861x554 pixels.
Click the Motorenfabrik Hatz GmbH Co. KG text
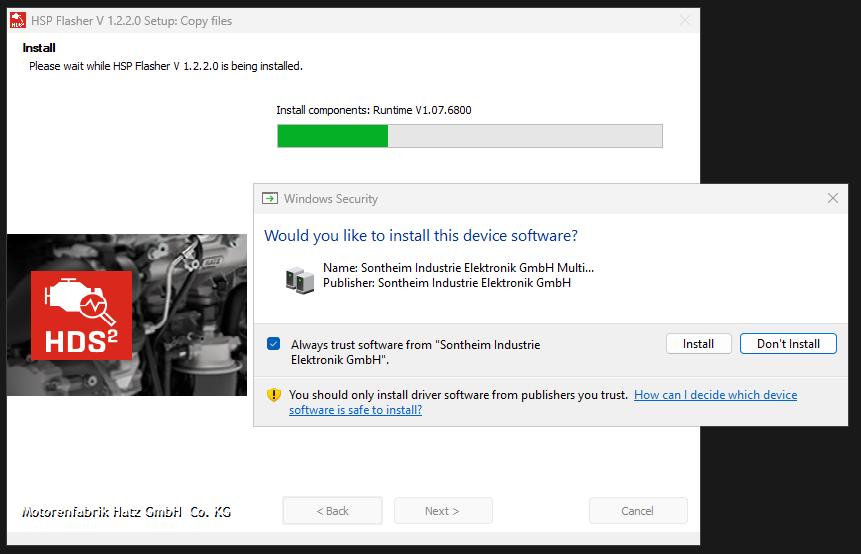(x=126, y=512)
